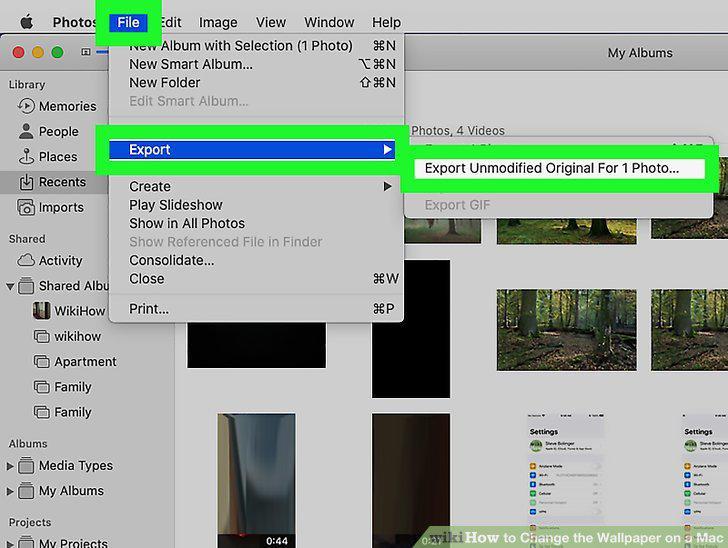
Task: Expand the My Projects disclosure triangle
Action: 9,543
